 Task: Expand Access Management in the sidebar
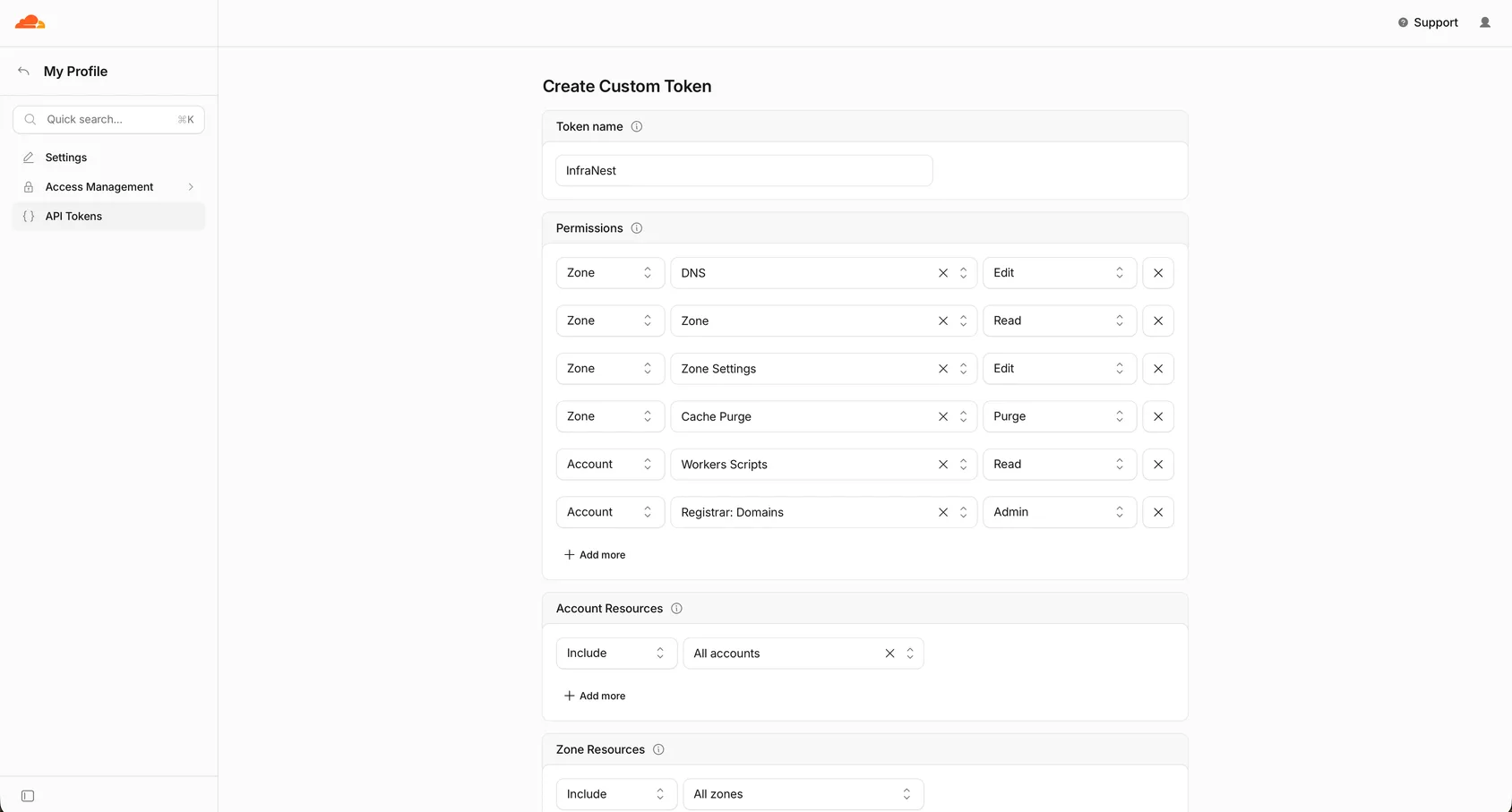[x=108, y=187]
